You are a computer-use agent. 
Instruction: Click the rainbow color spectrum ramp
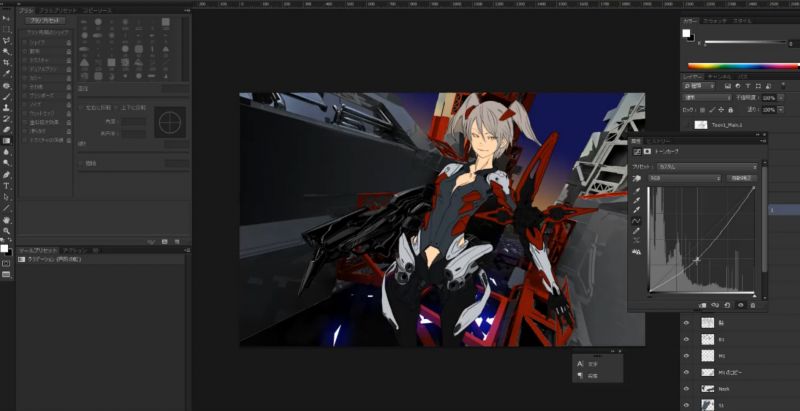click(743, 66)
